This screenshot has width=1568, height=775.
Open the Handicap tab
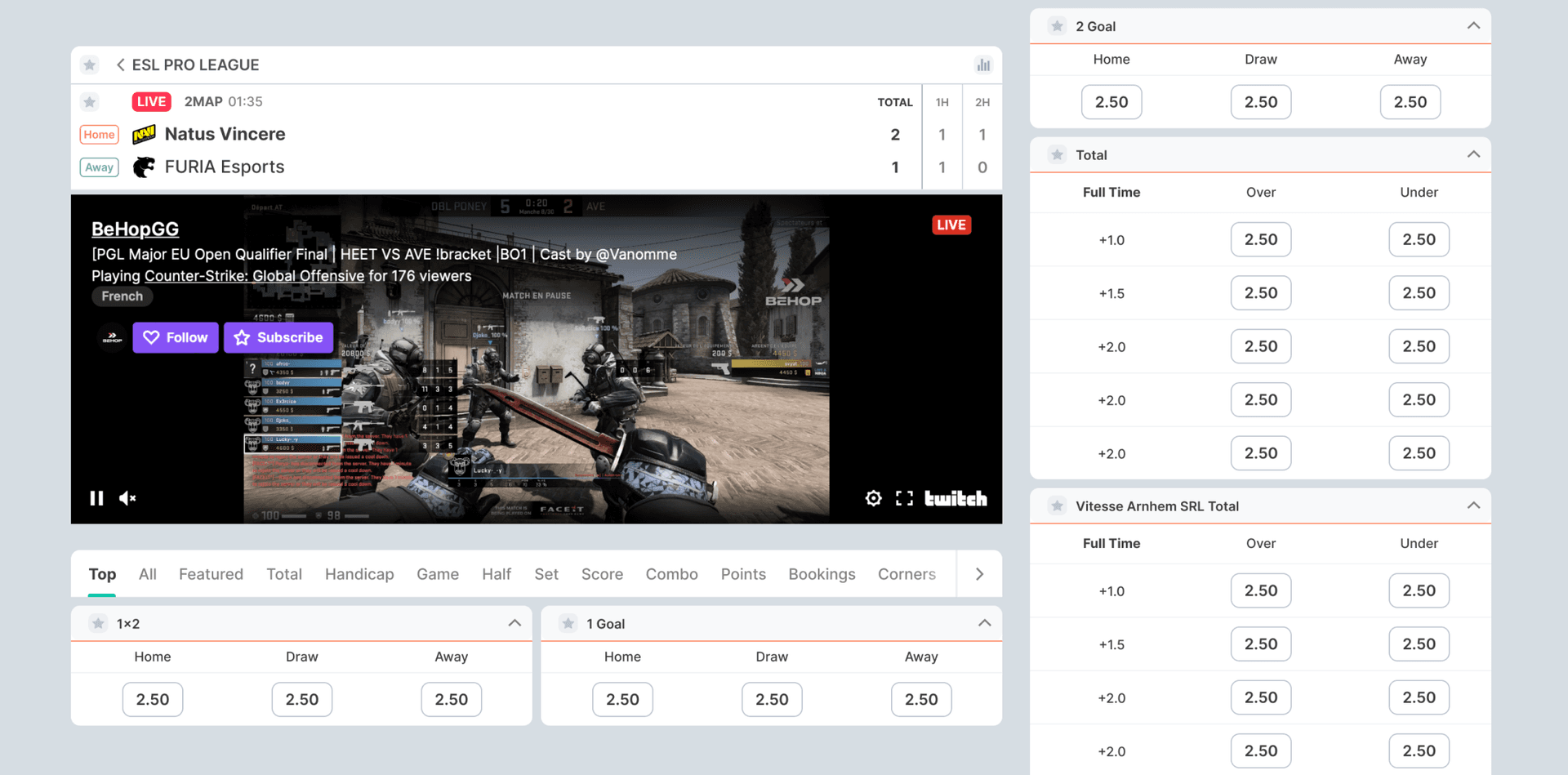coord(359,574)
